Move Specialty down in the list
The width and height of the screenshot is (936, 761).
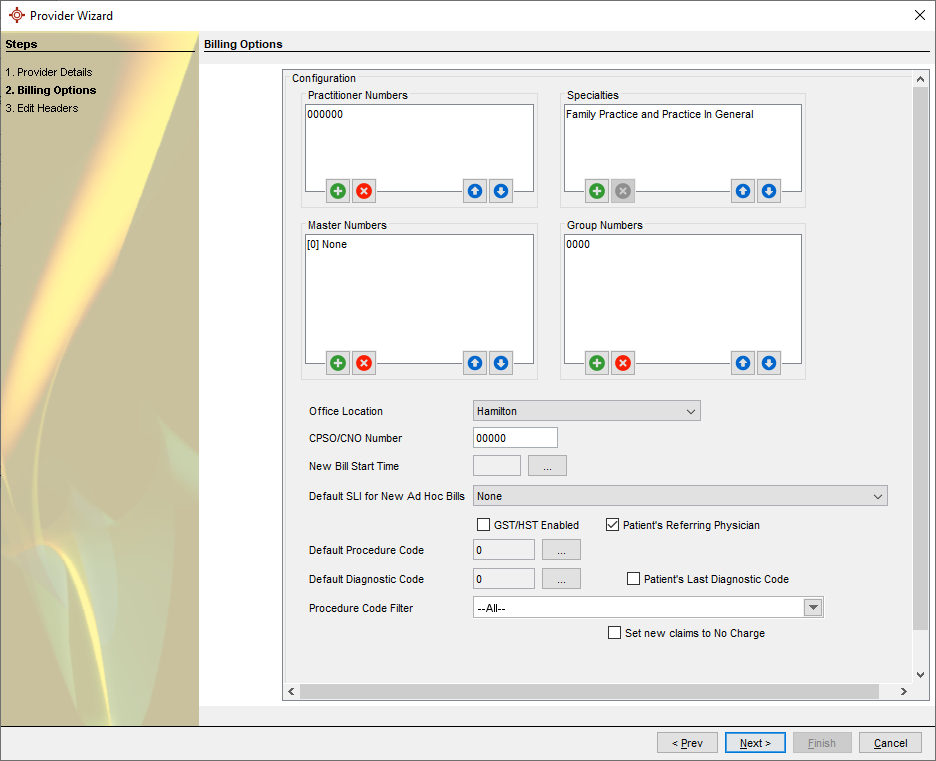769,191
